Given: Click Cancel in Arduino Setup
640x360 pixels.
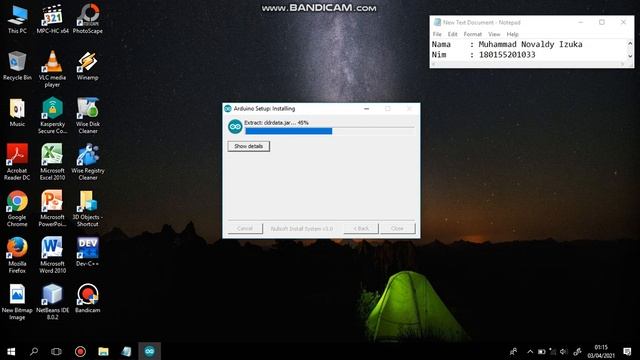Looking at the screenshot, I should pos(245,229).
